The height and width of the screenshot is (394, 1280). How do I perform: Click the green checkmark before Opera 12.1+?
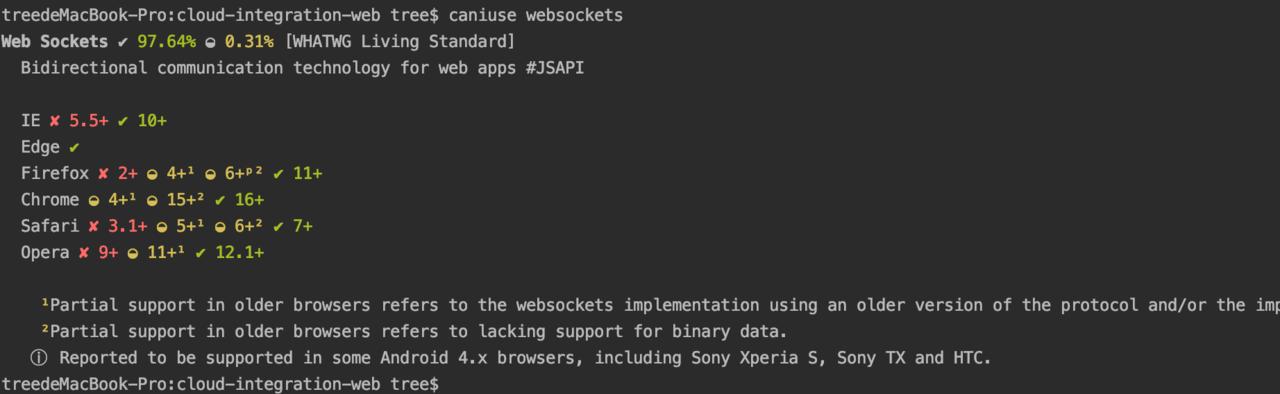click(x=201, y=253)
